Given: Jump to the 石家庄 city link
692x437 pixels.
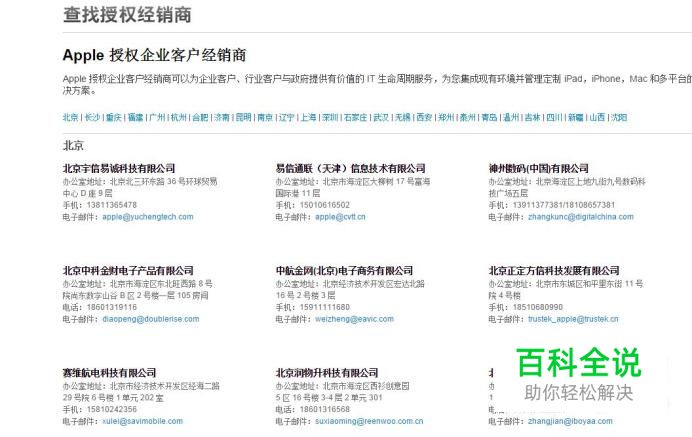Looking at the screenshot, I should point(355,117).
